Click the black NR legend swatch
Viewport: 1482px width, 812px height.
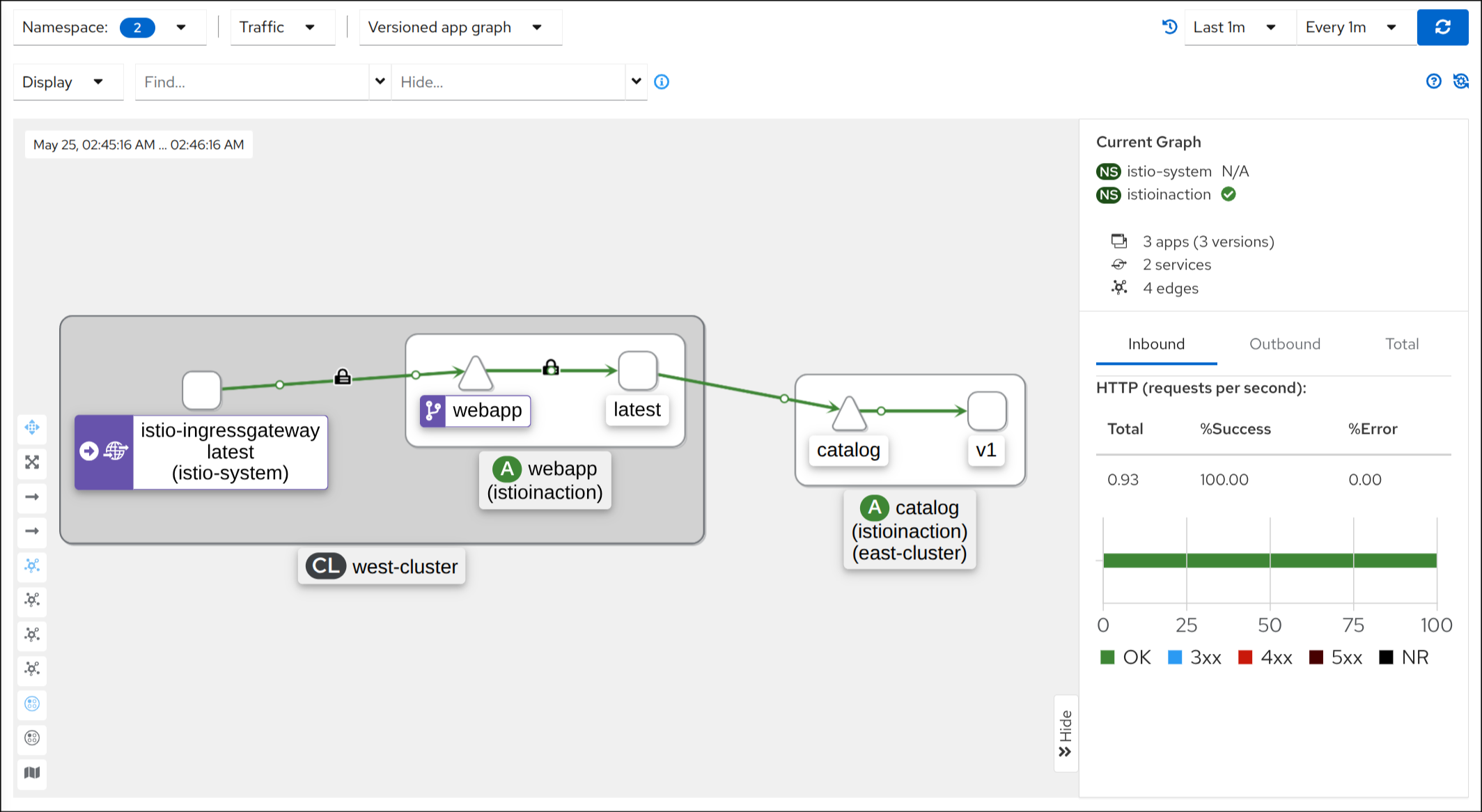[1386, 657]
